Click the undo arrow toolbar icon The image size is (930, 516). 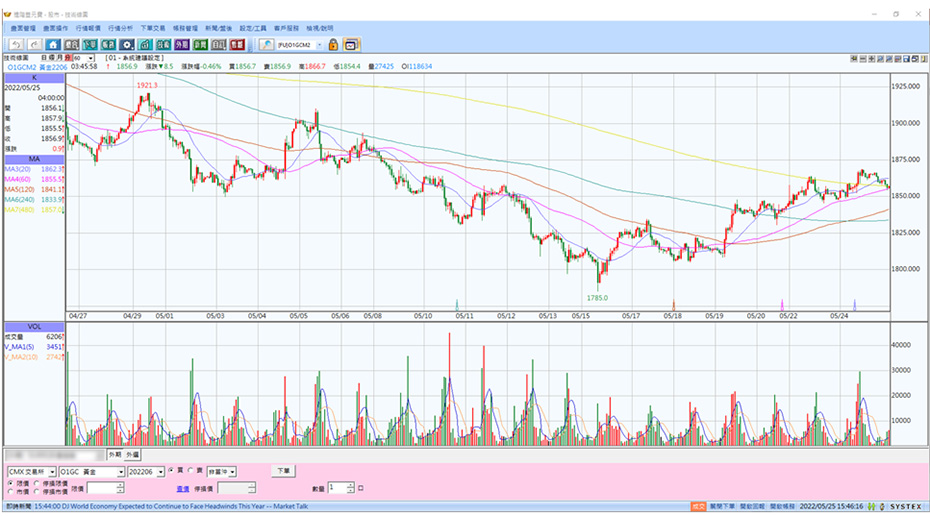coord(16,44)
